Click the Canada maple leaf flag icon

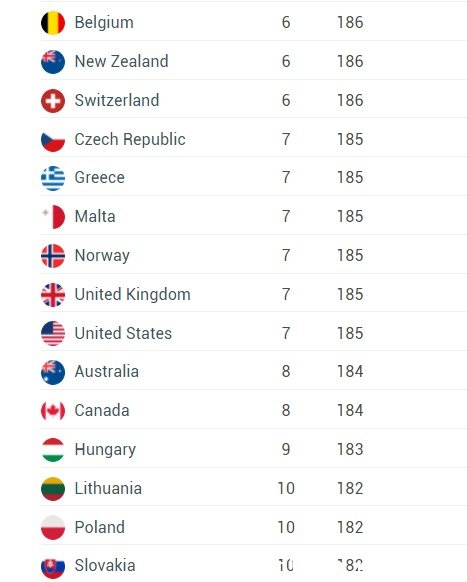(53, 411)
